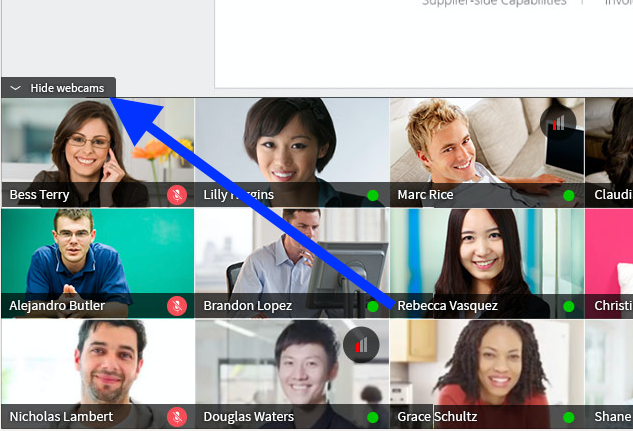Click the Grace Schultz name label
This screenshot has height=431, width=633.
(x=437, y=416)
